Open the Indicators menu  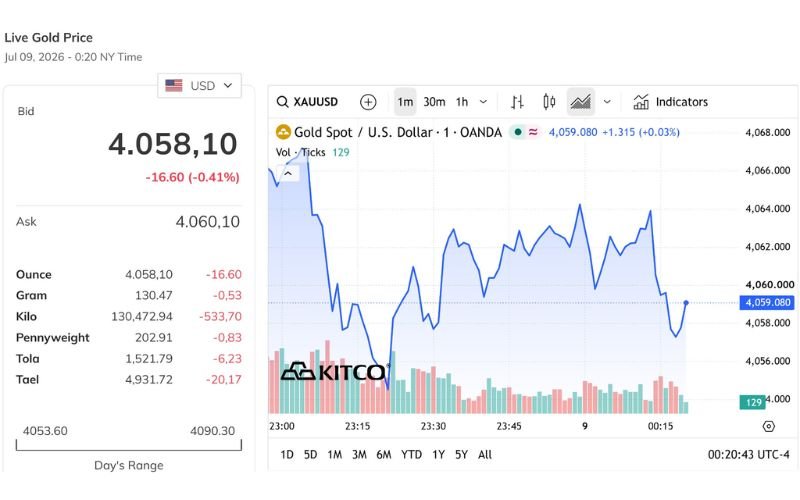click(x=670, y=102)
